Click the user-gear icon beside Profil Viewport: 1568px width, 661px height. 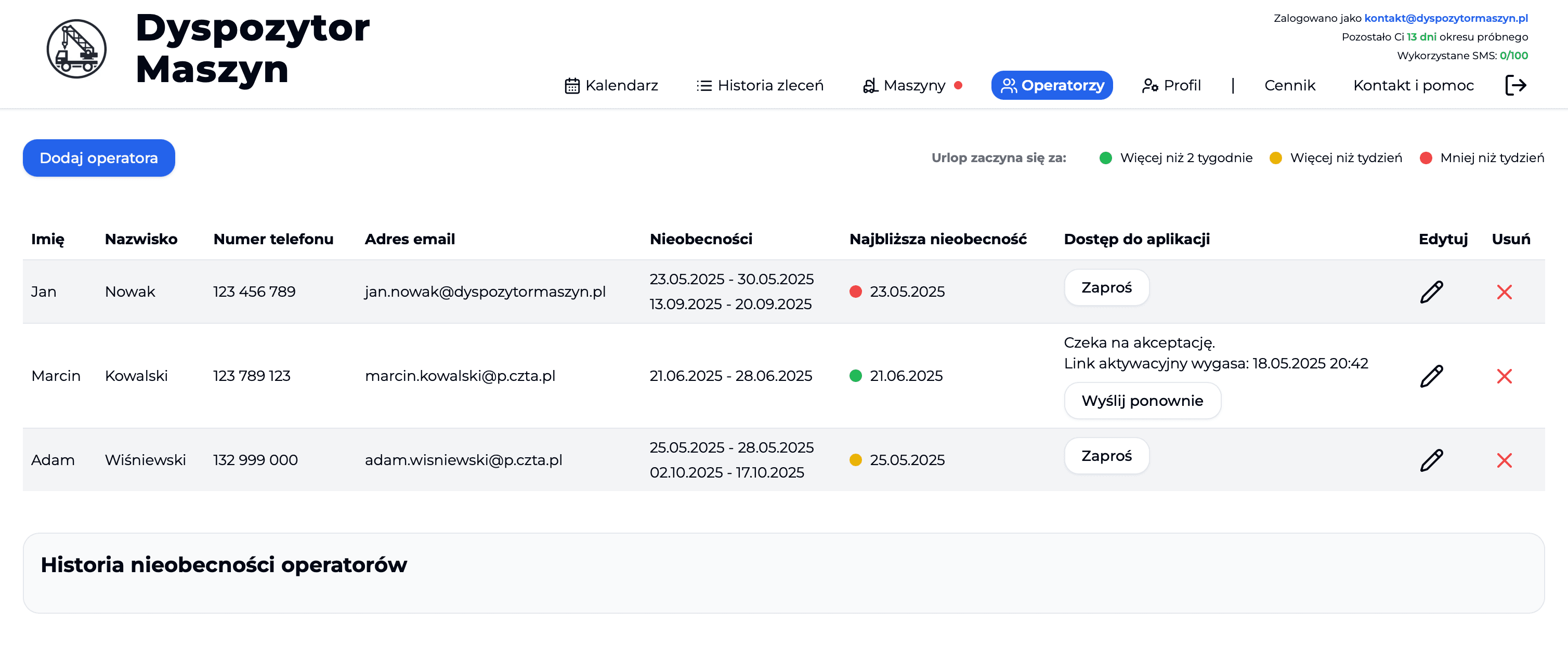pos(1150,86)
